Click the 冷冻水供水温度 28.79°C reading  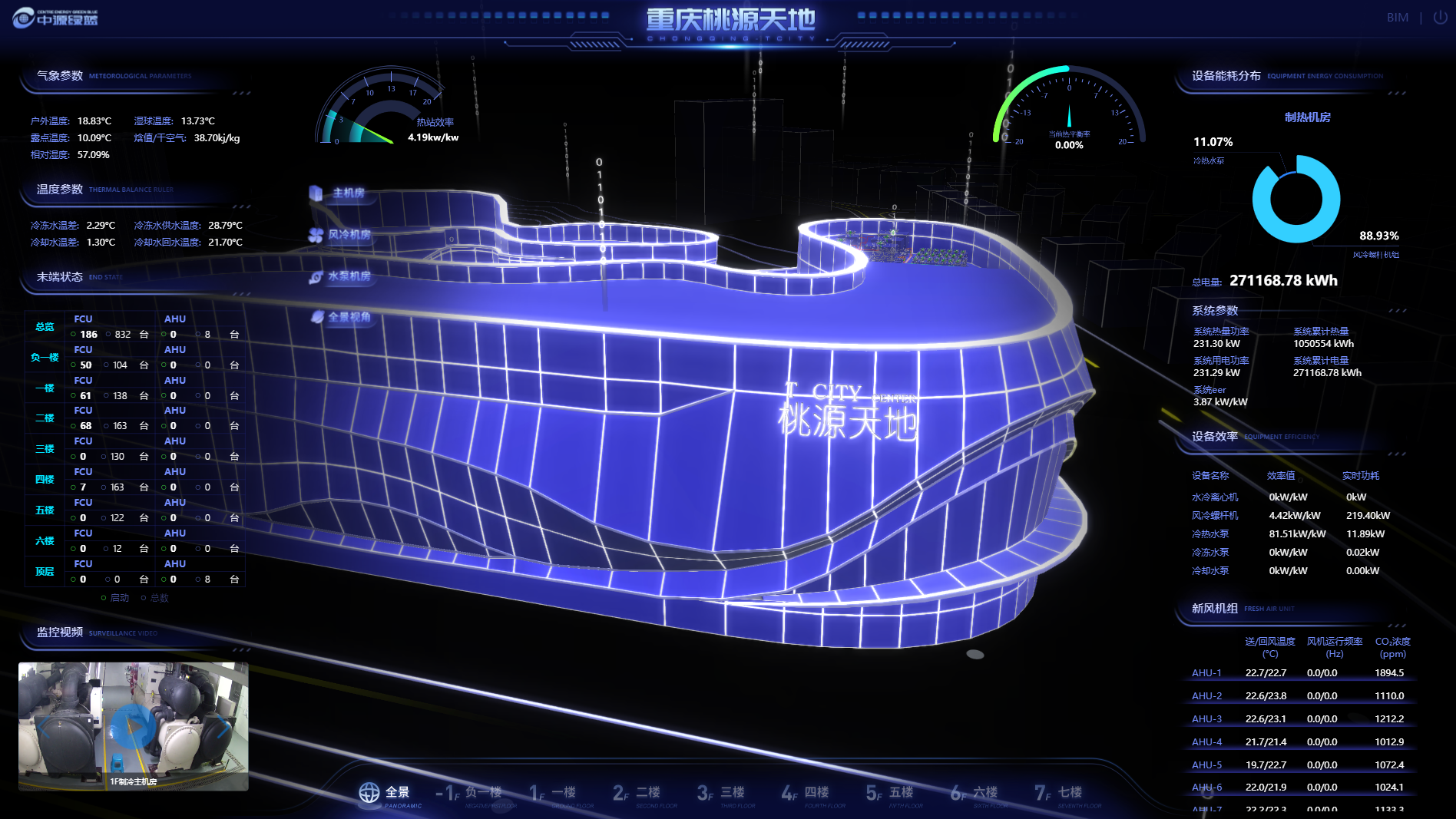click(188, 226)
